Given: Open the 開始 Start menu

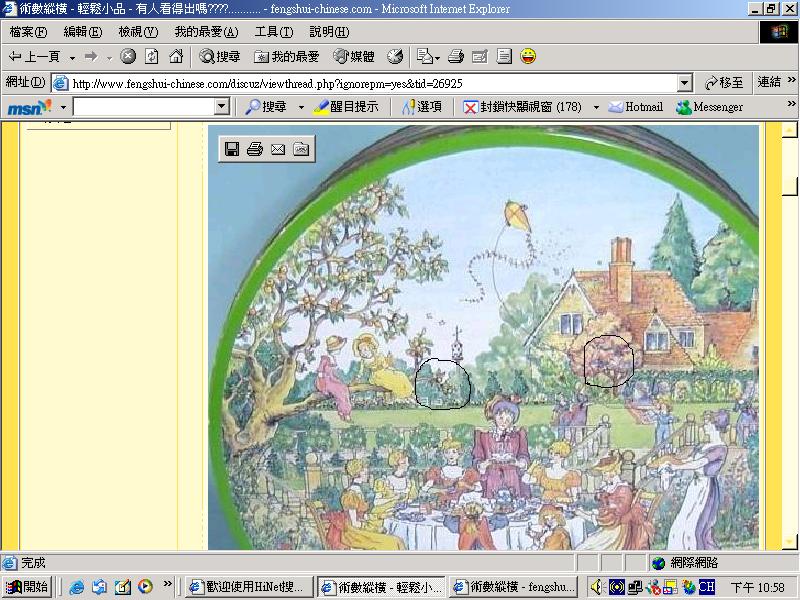Looking at the screenshot, I should click(28, 587).
